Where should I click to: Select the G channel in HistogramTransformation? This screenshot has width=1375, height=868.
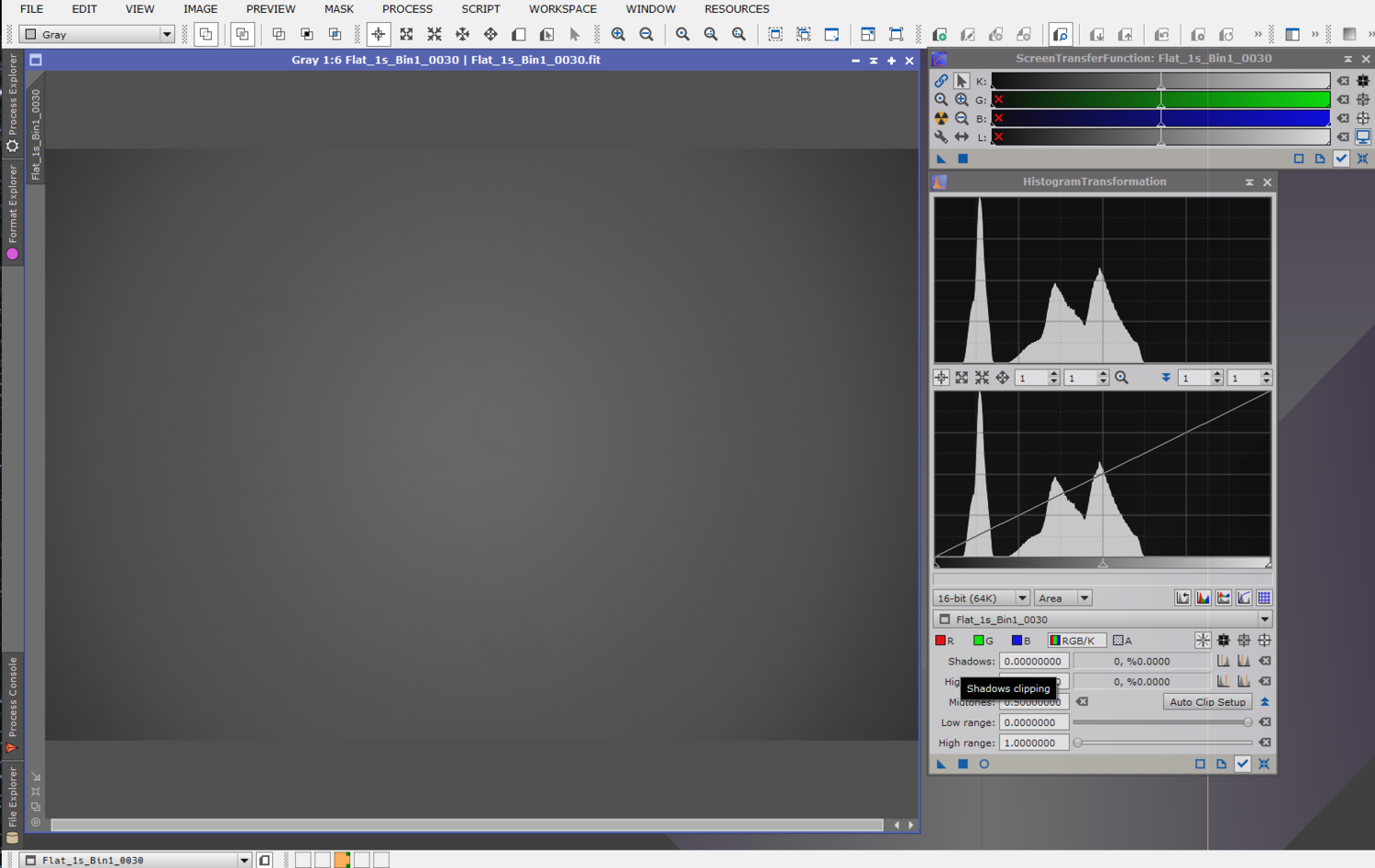point(984,641)
